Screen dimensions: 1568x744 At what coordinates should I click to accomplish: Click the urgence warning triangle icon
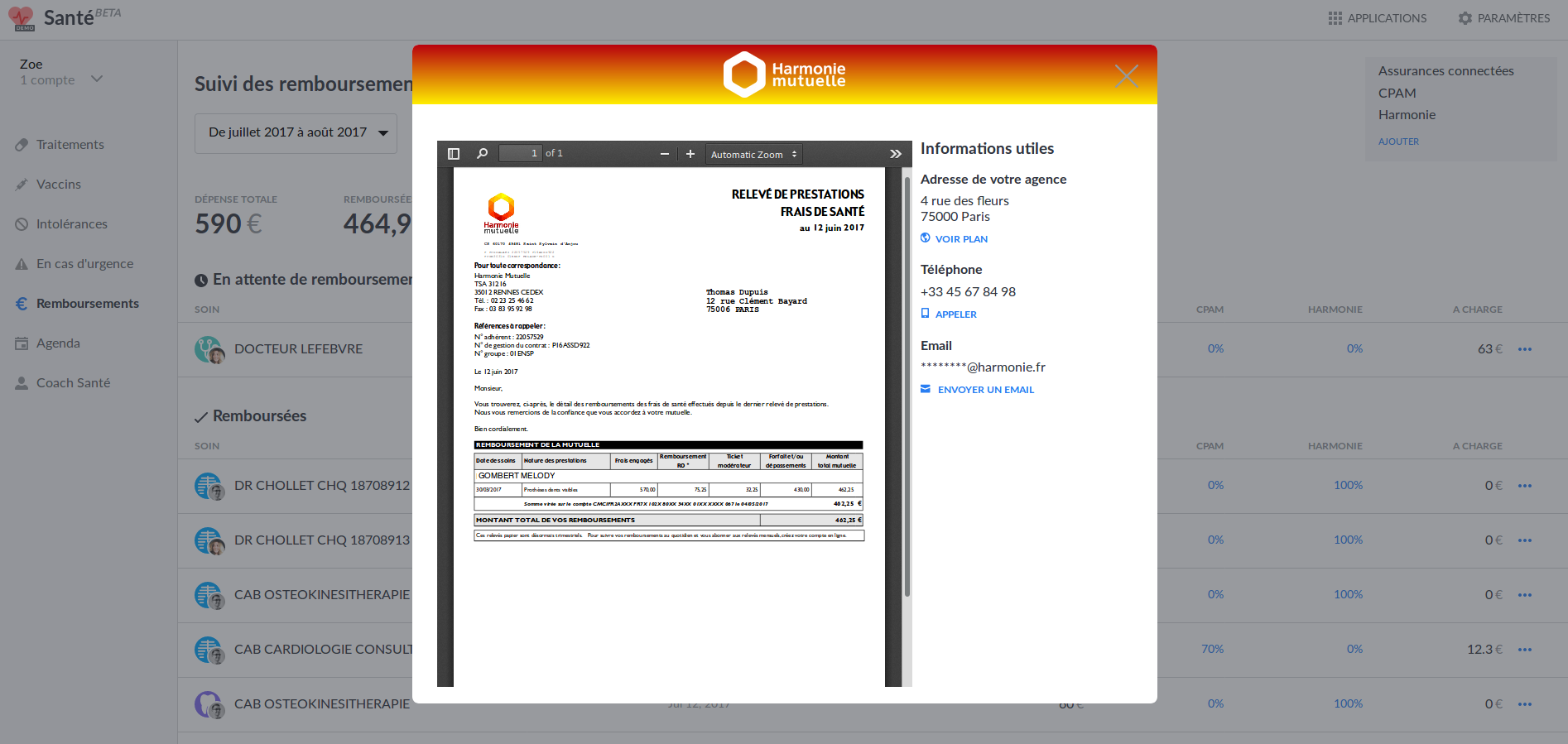(22, 264)
